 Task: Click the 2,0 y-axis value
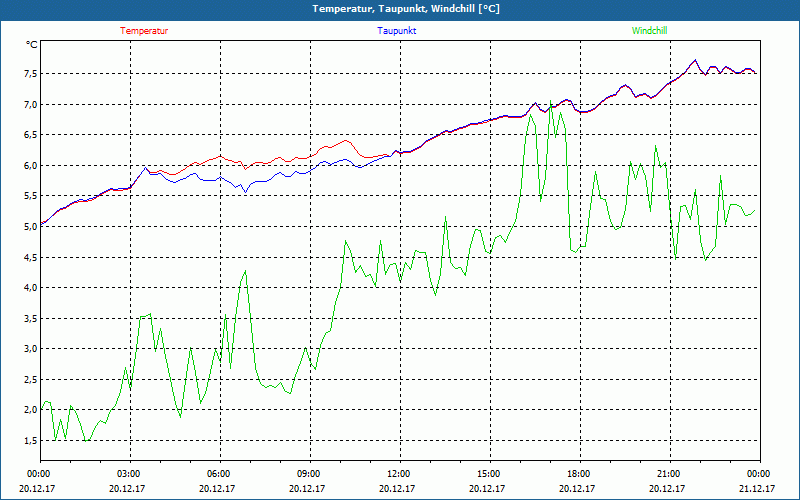coord(31,410)
